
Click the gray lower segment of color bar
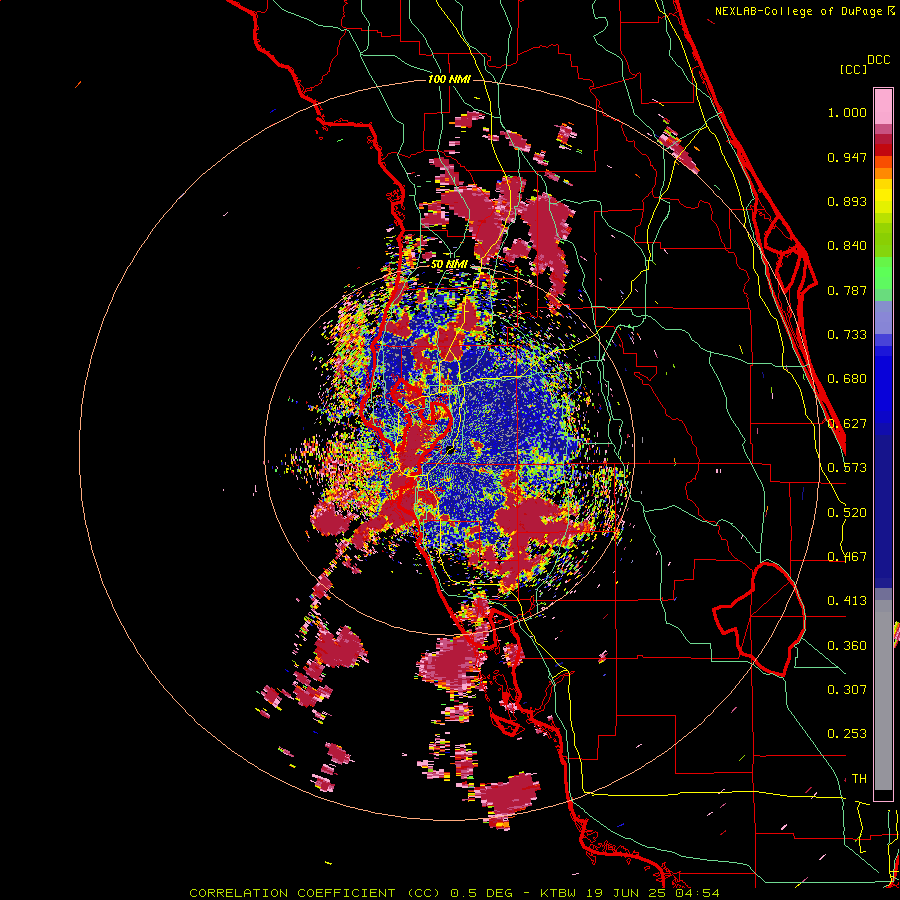tap(883, 695)
